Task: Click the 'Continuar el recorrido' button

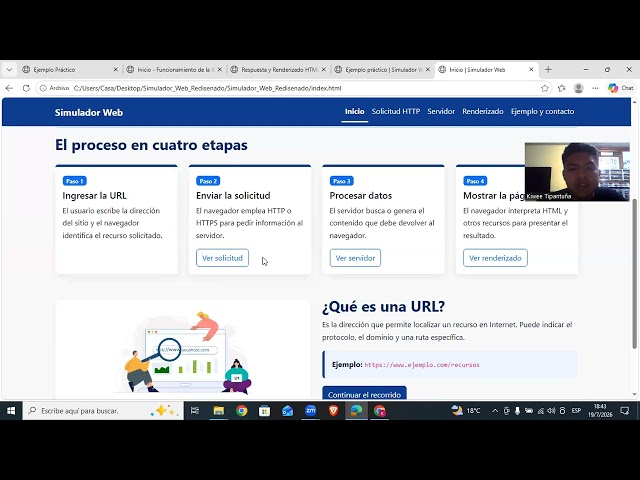Action: point(364,393)
